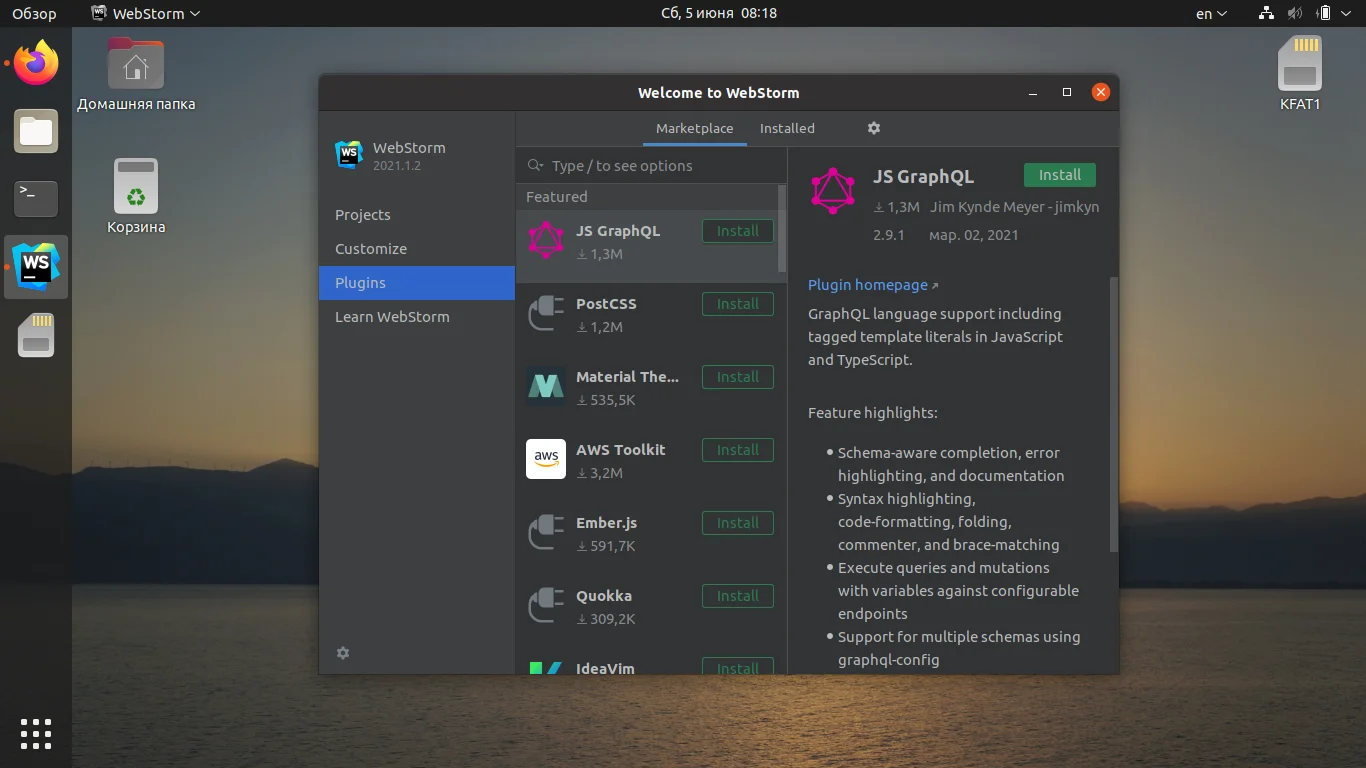
Task: Click the magnifier icon in the search field
Action: click(x=536, y=165)
